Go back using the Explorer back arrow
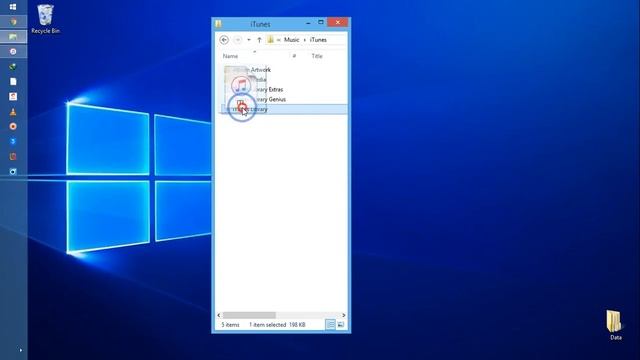Image resolution: width=640 pixels, height=360 pixels. [x=224, y=40]
